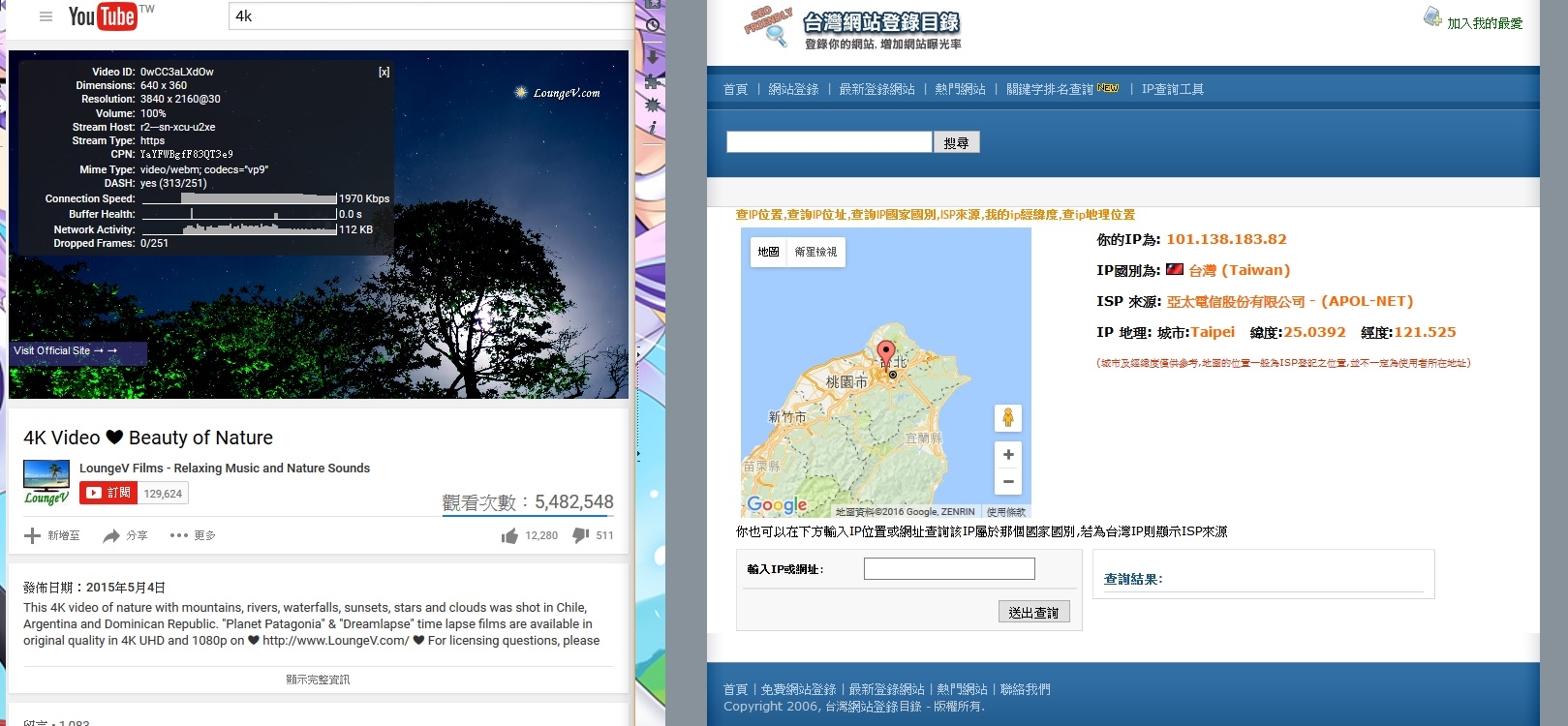Click the ISP text 亞太電信股份有限公司
1568x726 pixels.
(1236, 302)
